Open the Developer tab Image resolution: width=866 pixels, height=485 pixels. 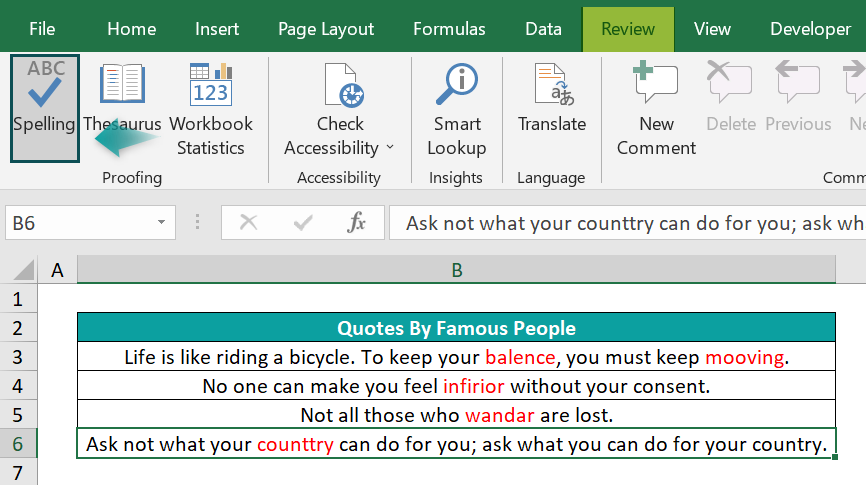(810, 29)
